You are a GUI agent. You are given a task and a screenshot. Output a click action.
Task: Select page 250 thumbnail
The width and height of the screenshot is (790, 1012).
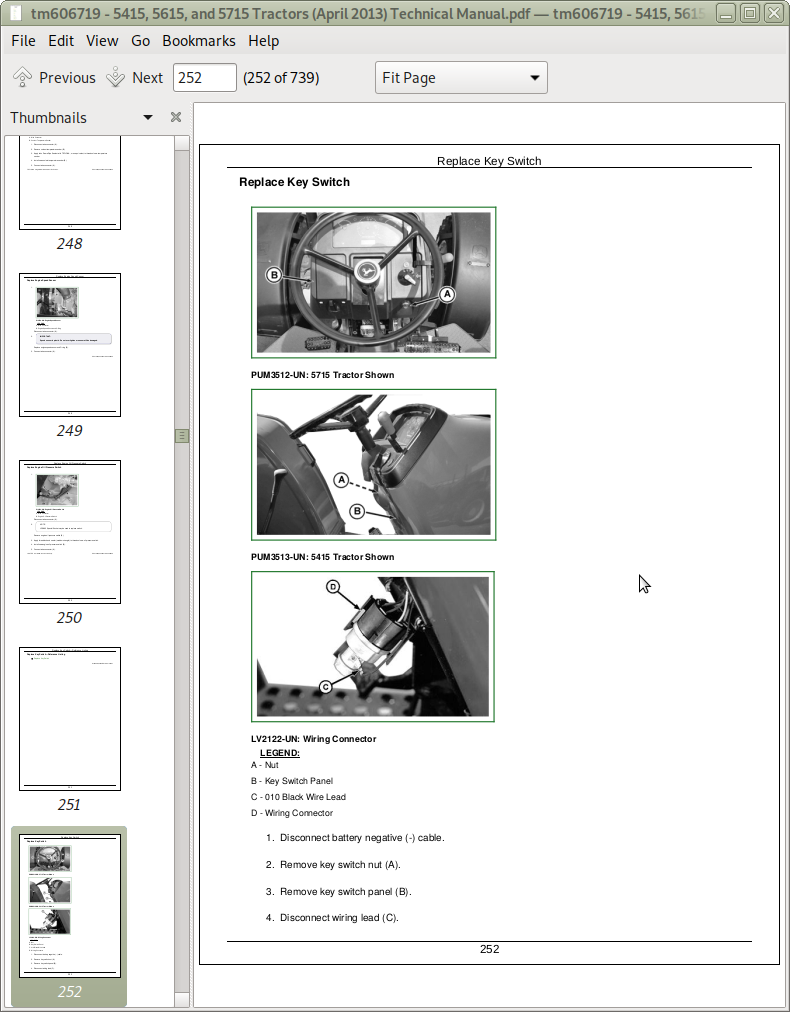tap(70, 532)
